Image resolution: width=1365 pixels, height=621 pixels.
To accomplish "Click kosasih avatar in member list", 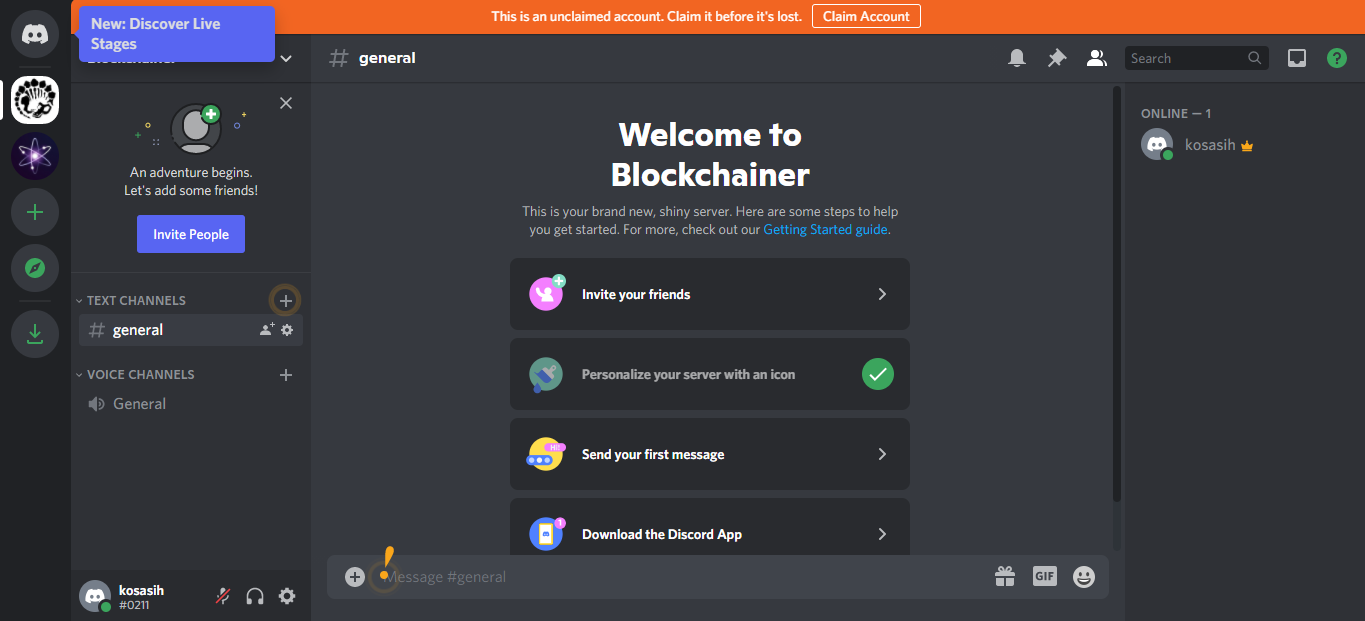I will [1157, 145].
